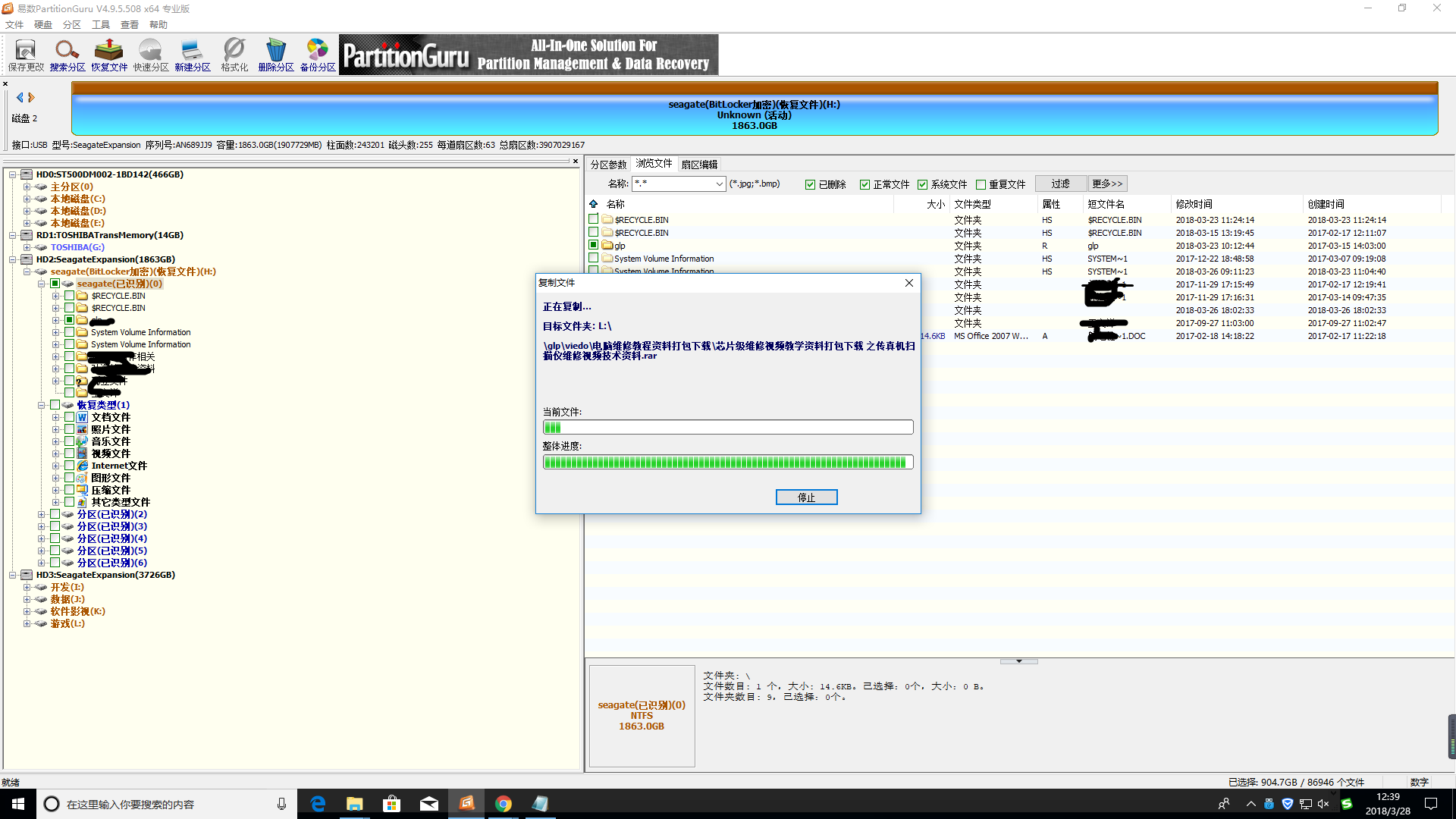
Task: Select the 文档文件 Word document type icon
Action: 82,417
